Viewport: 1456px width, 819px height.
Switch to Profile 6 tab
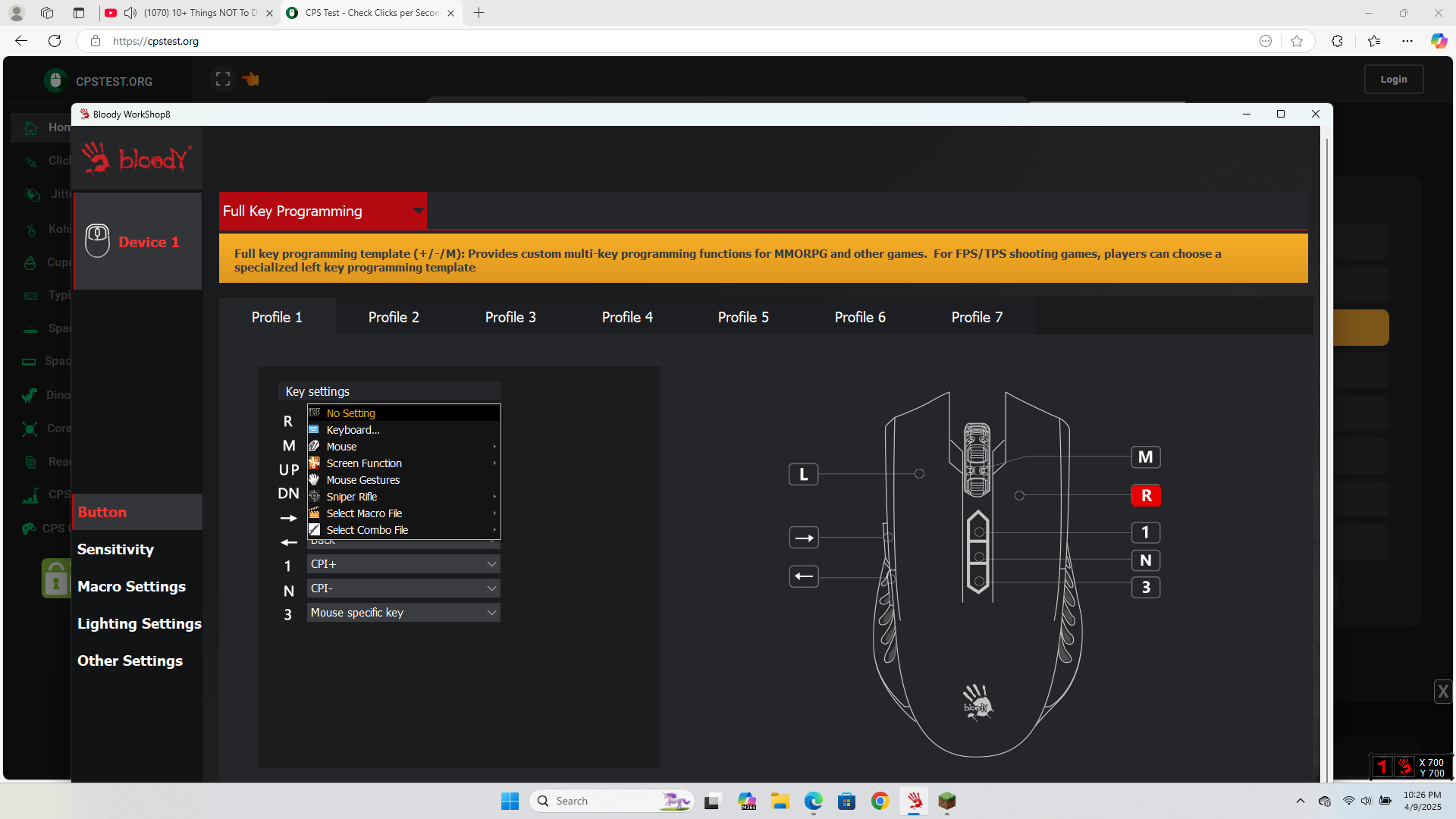click(860, 317)
